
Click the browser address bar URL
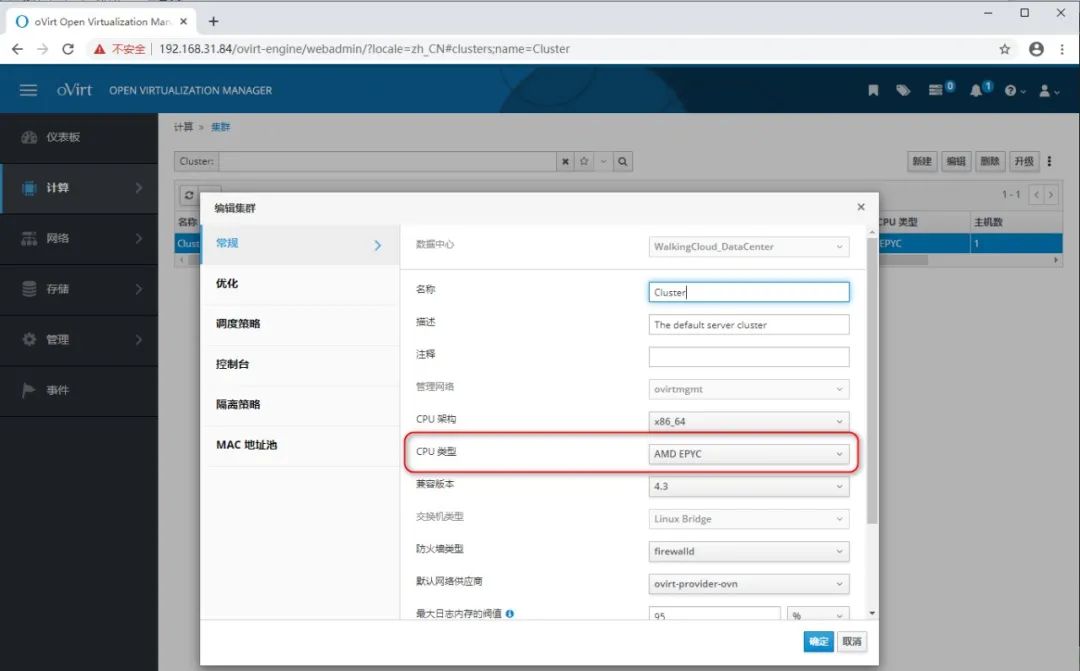(x=364, y=49)
